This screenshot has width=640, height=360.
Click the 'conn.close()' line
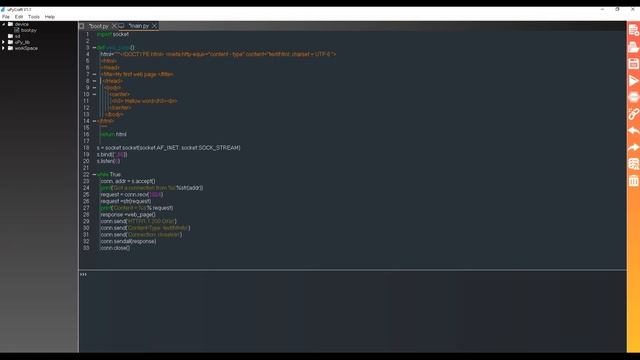point(115,248)
